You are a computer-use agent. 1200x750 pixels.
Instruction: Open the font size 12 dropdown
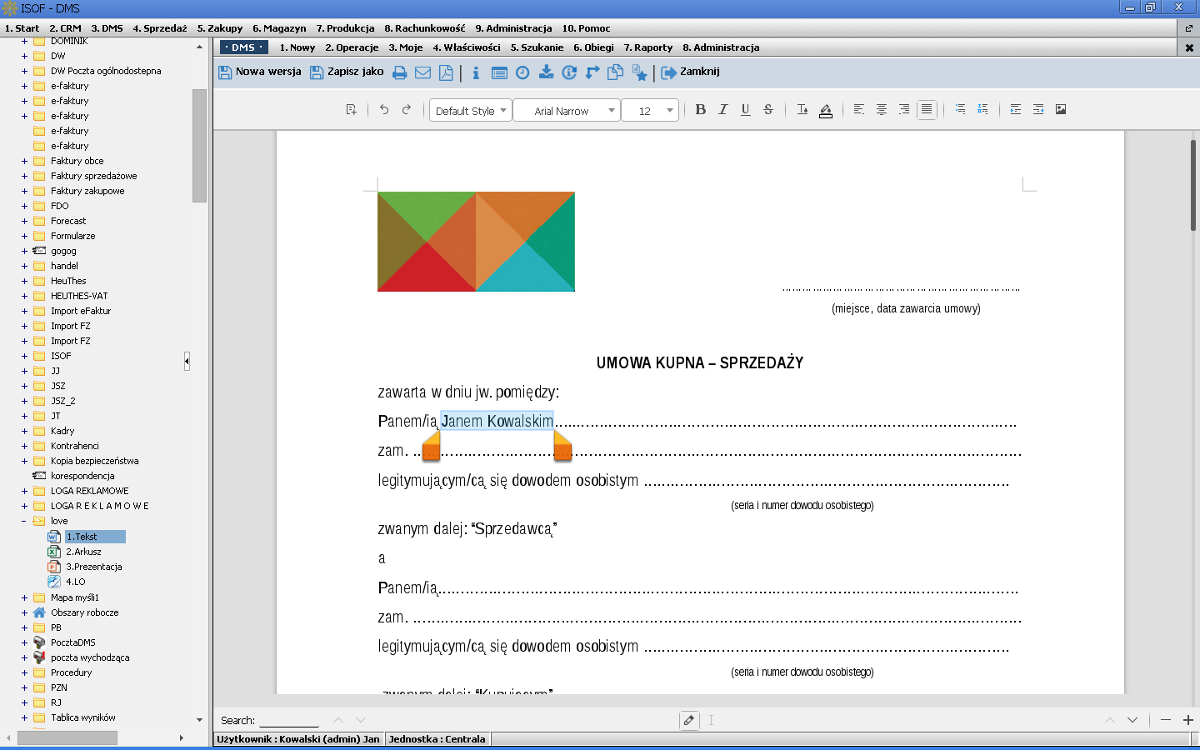650,110
